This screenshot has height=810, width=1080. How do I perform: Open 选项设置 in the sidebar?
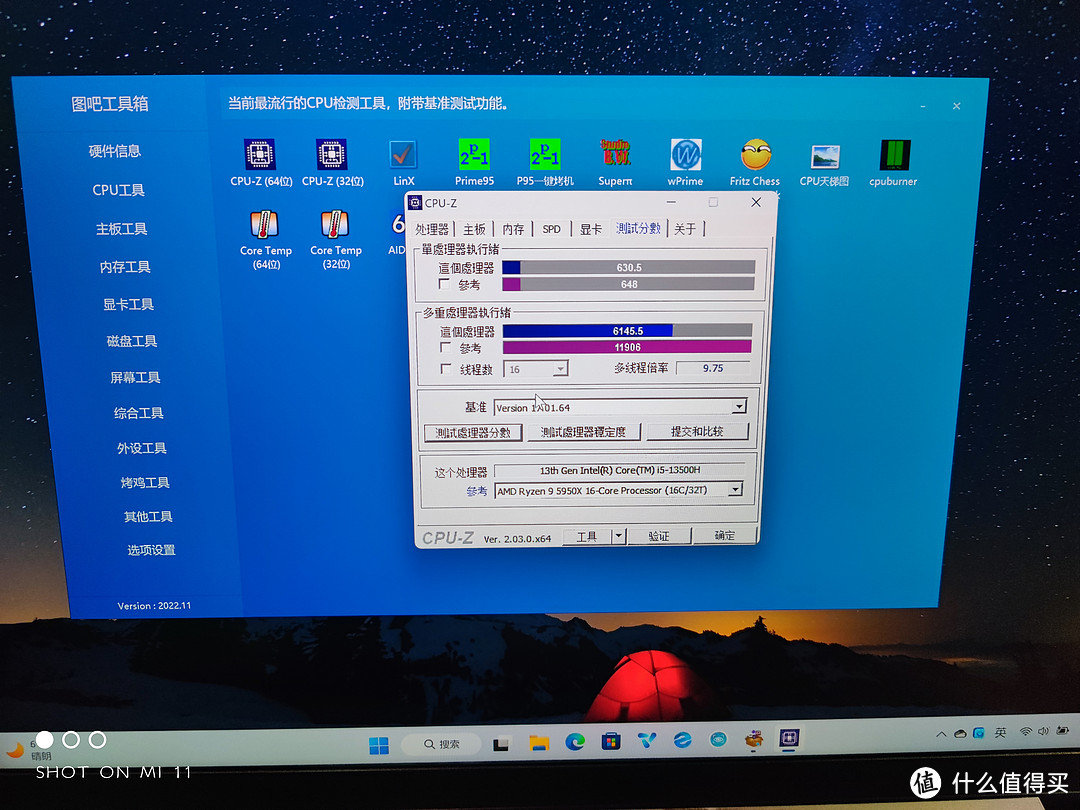tap(152, 550)
